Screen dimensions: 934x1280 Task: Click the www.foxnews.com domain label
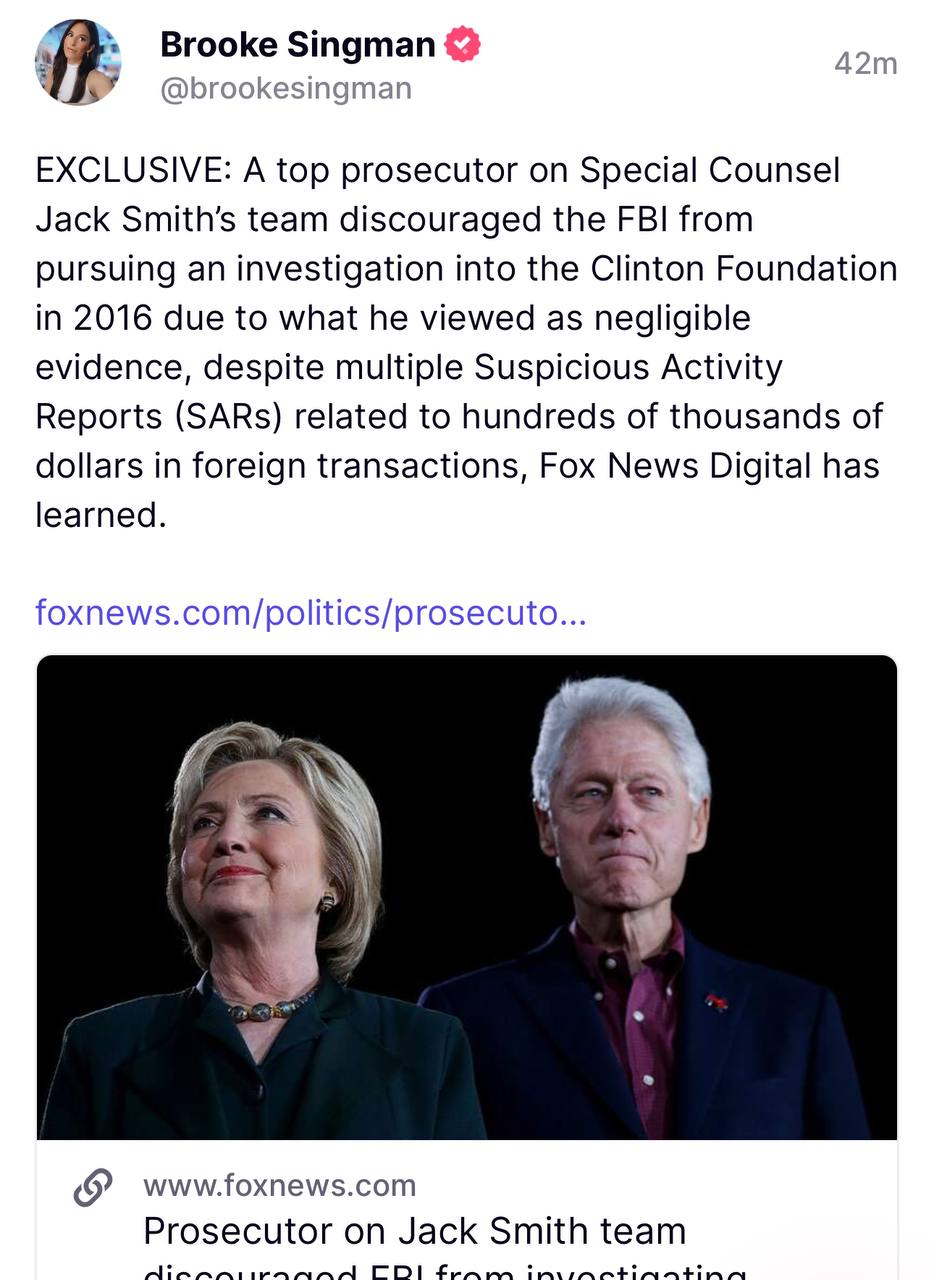click(280, 1186)
